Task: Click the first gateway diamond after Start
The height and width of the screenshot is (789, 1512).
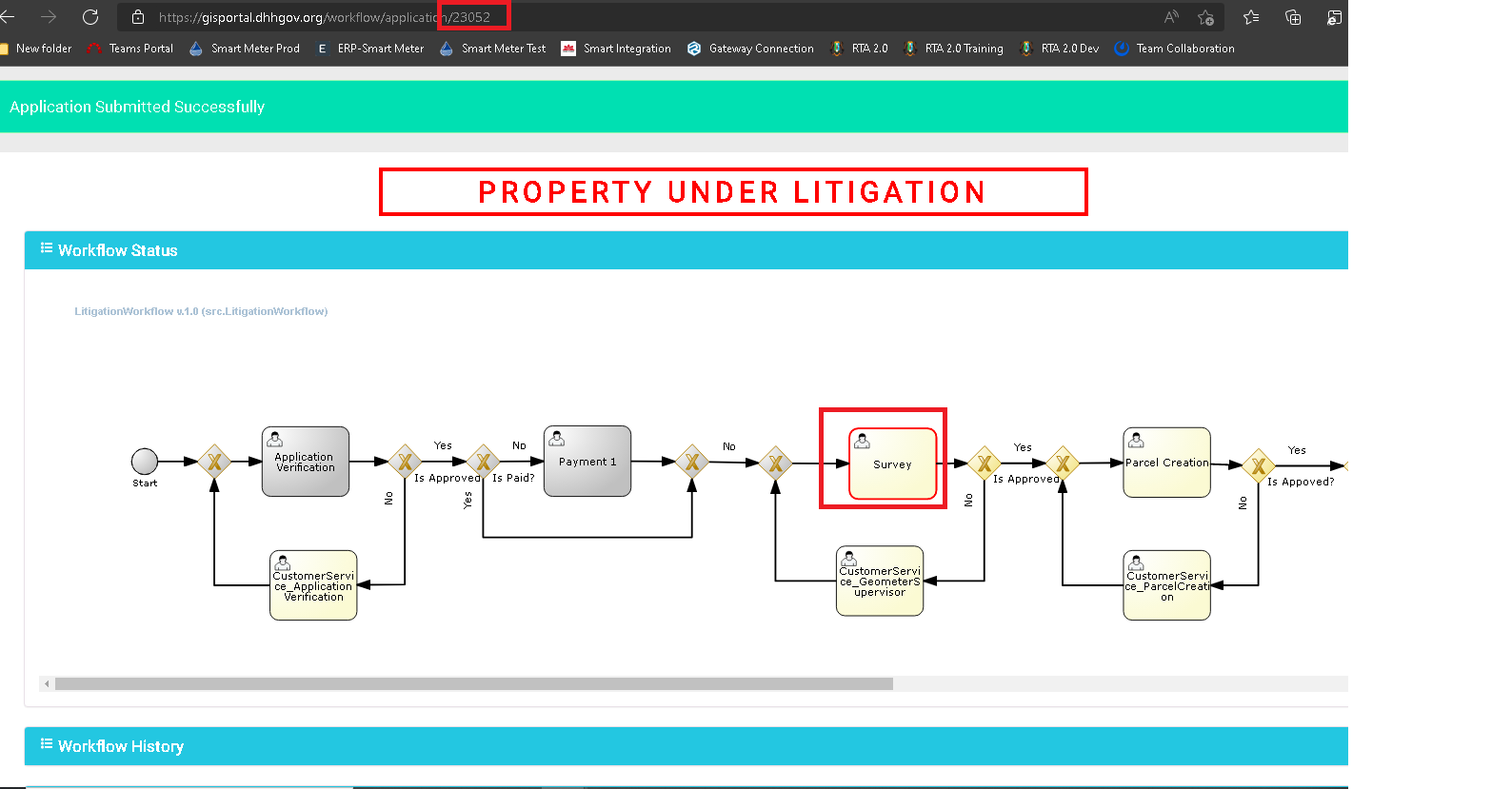Action: coord(214,462)
